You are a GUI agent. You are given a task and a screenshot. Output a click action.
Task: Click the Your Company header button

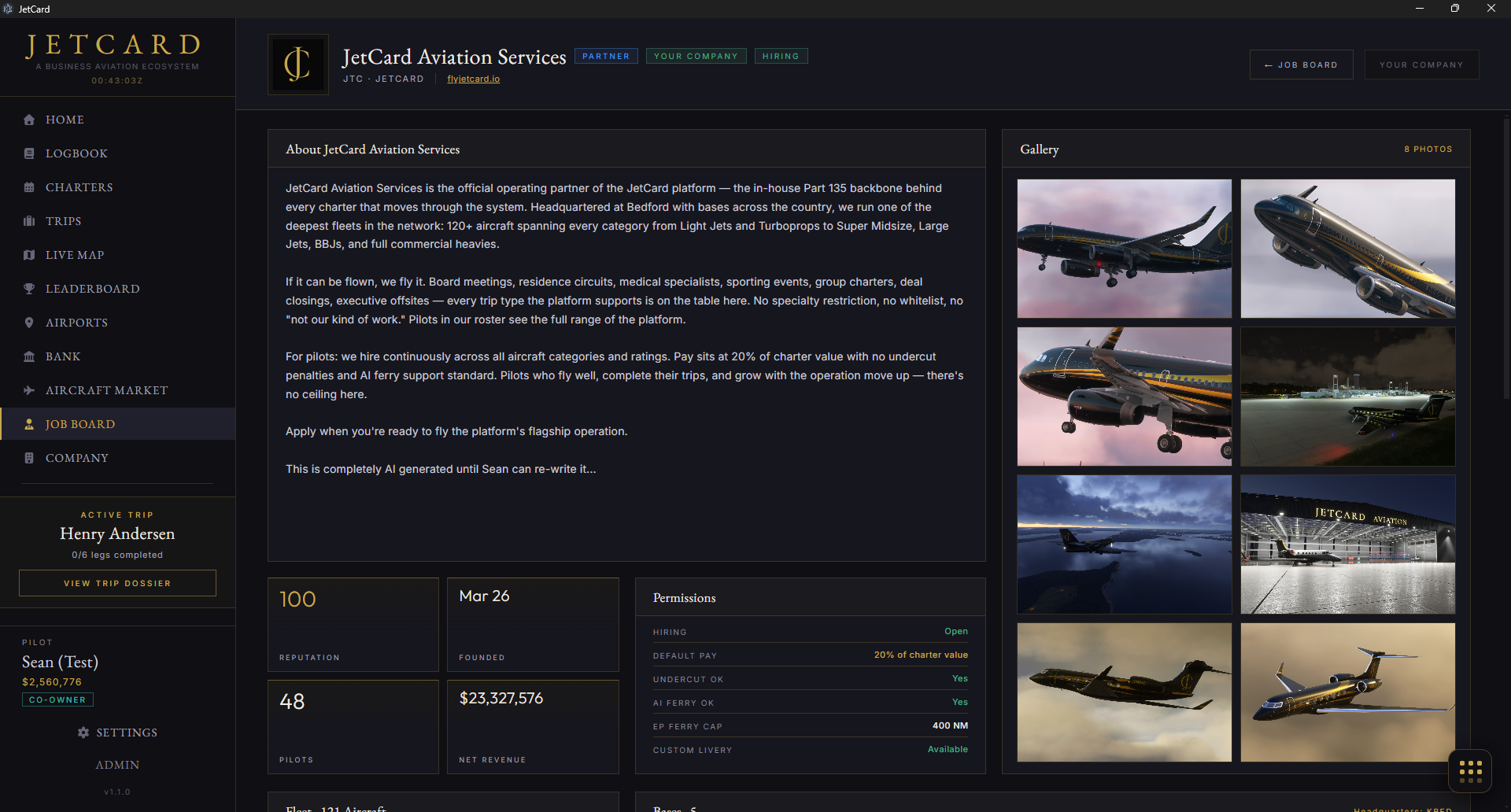(1421, 65)
